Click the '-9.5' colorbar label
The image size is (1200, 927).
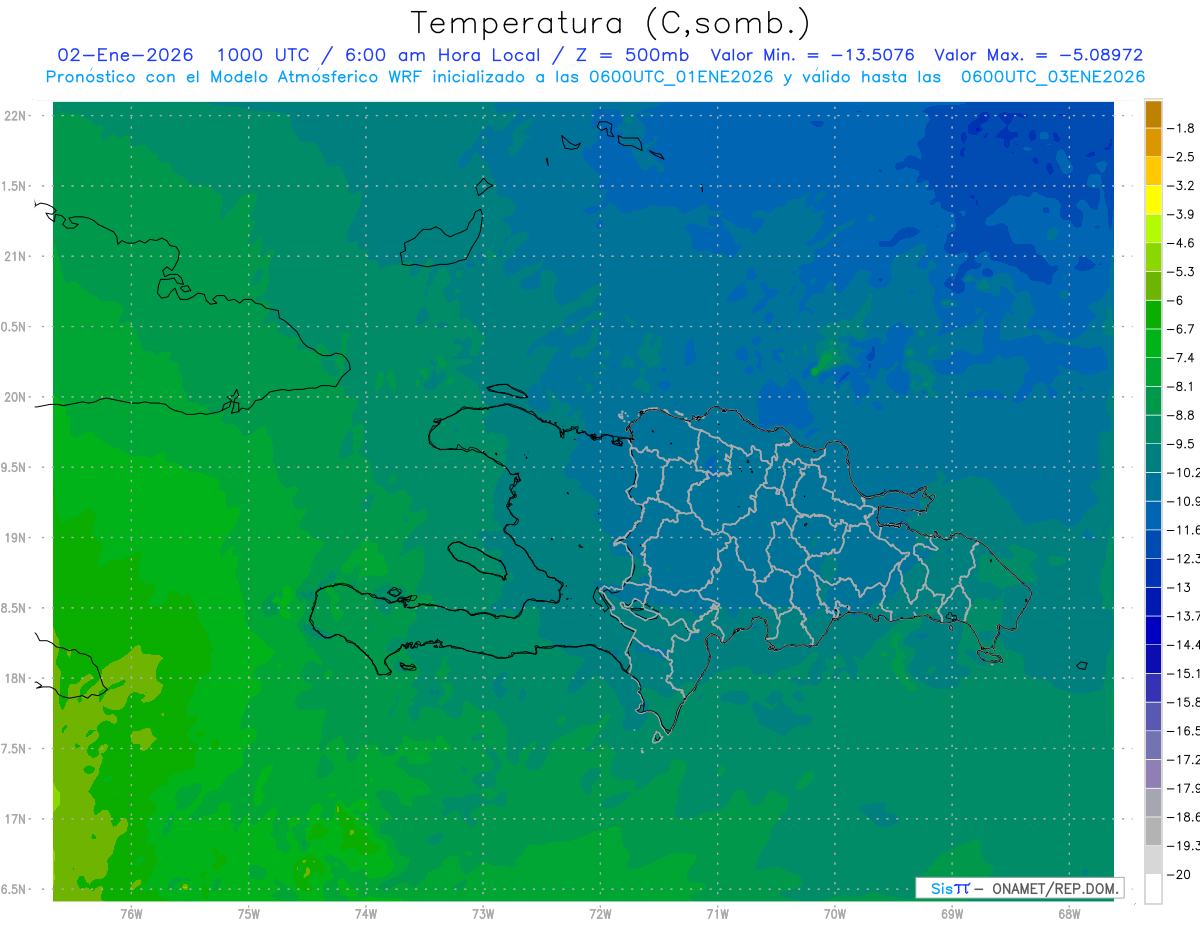pyautogui.click(x=1183, y=444)
